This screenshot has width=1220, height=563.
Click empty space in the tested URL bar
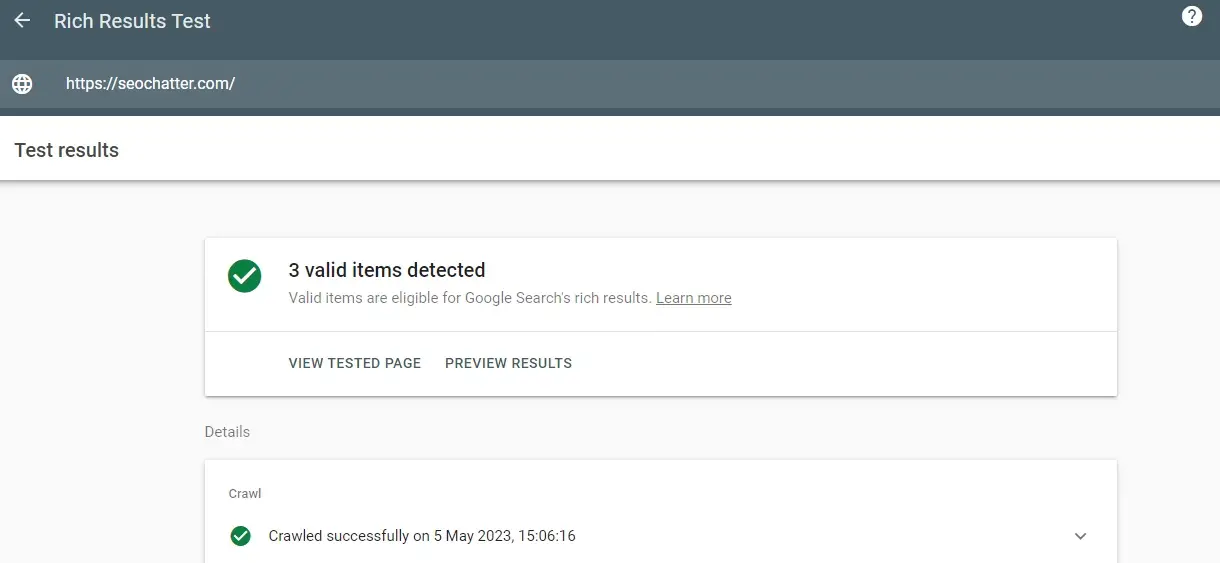pos(700,84)
